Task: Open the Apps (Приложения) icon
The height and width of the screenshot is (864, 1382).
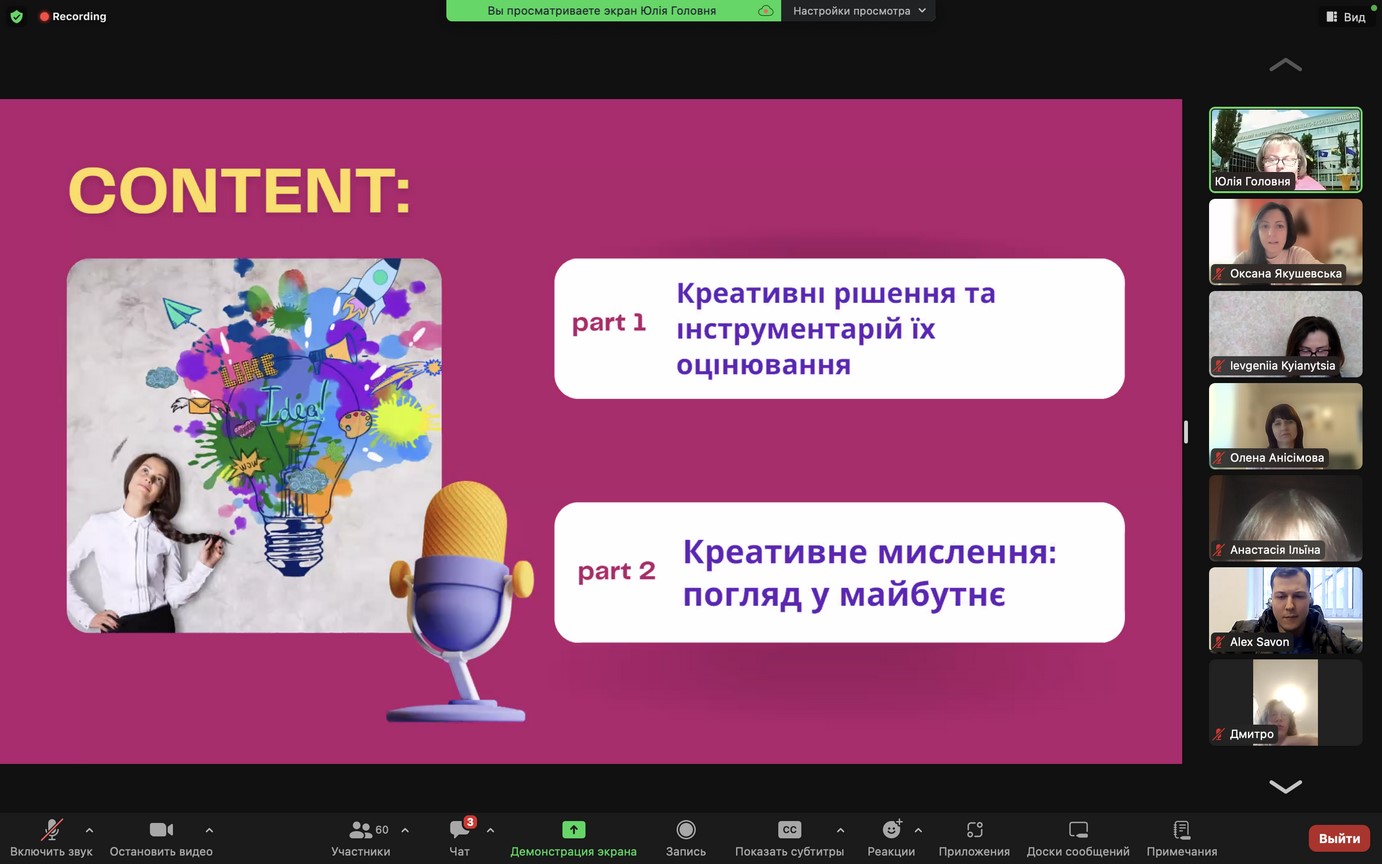Action: [974, 830]
